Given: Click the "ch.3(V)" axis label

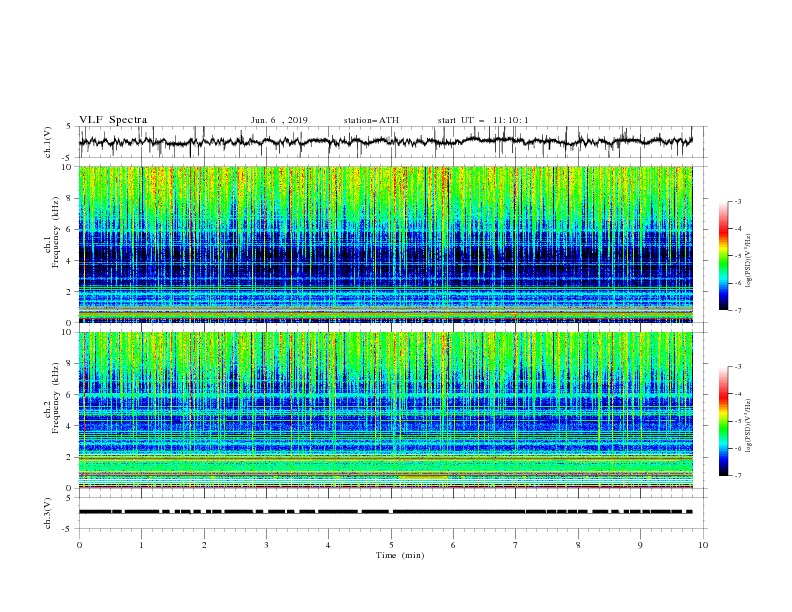Looking at the screenshot, I should click(x=48, y=513).
